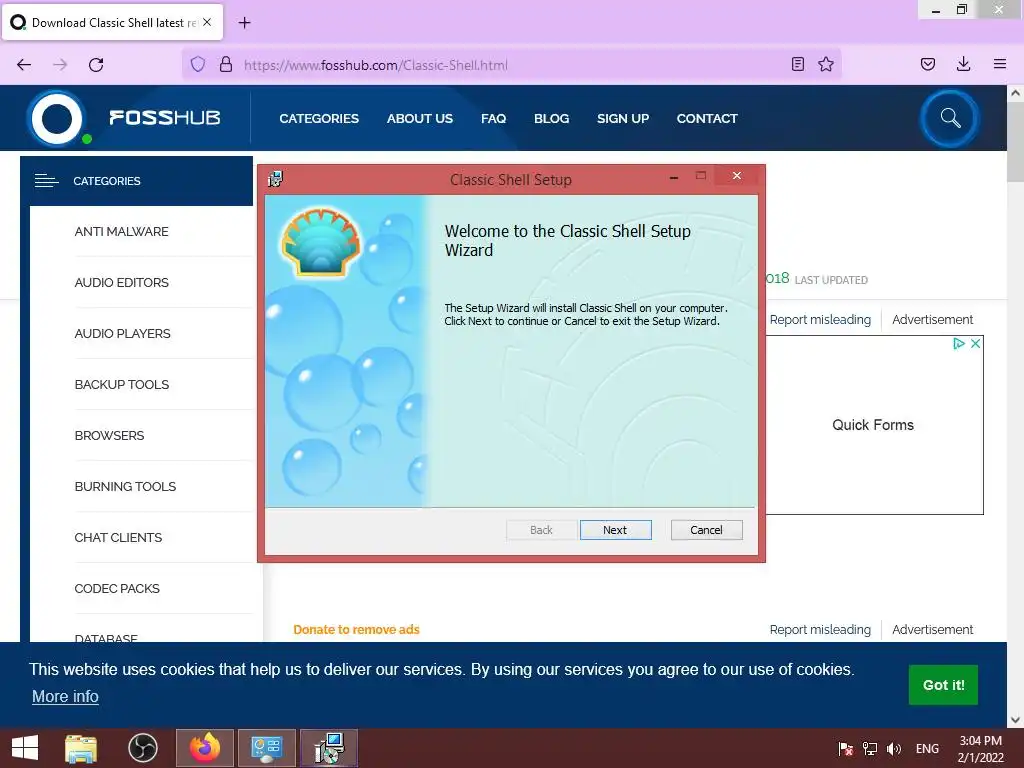
Task: Click the FossHub logo
Action: tap(124, 118)
